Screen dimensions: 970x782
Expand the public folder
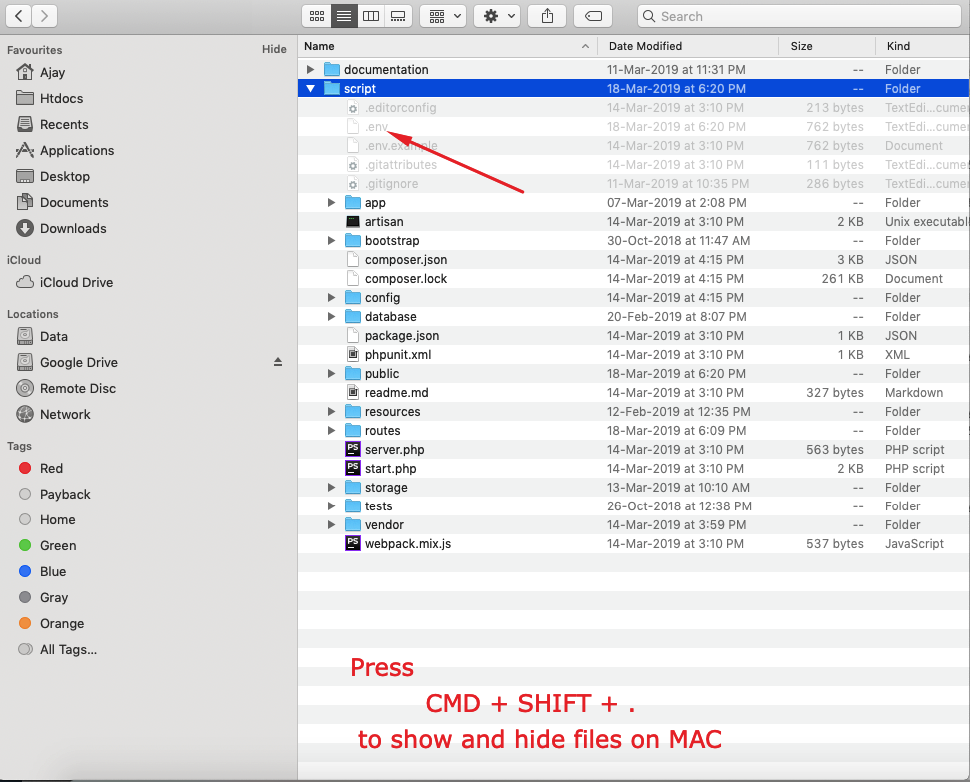pyautogui.click(x=332, y=374)
